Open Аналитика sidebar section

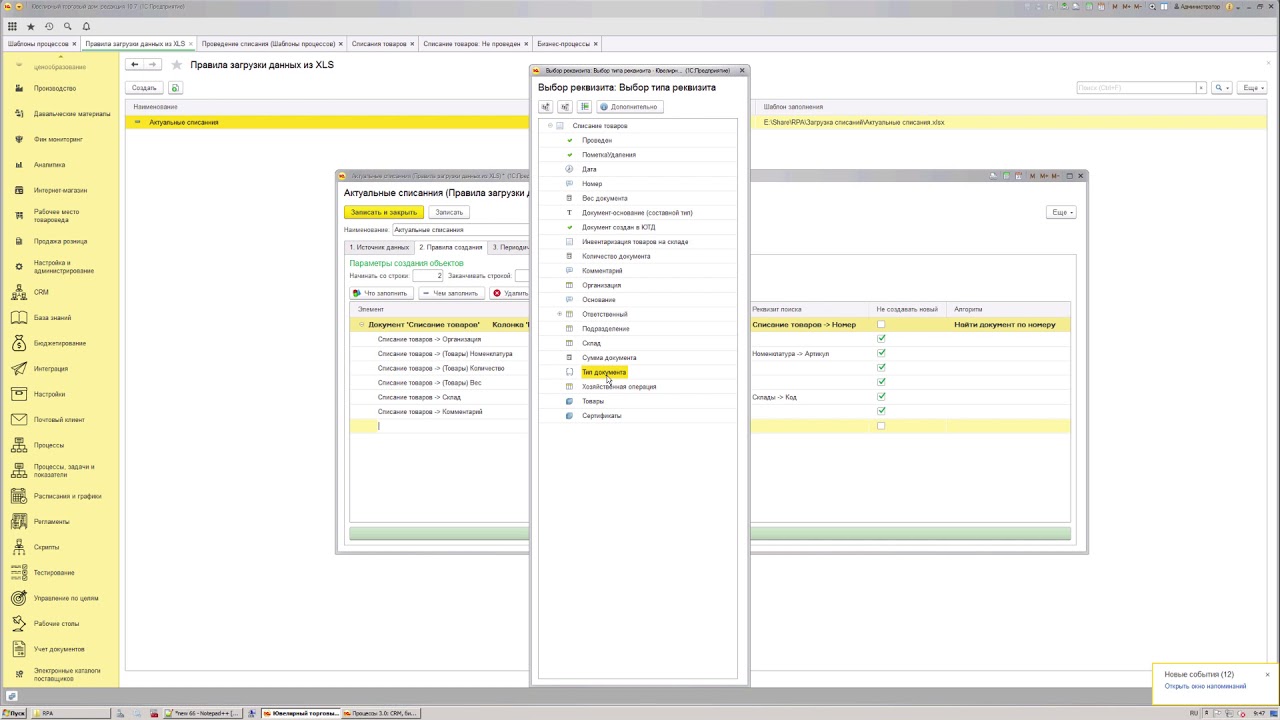point(50,165)
